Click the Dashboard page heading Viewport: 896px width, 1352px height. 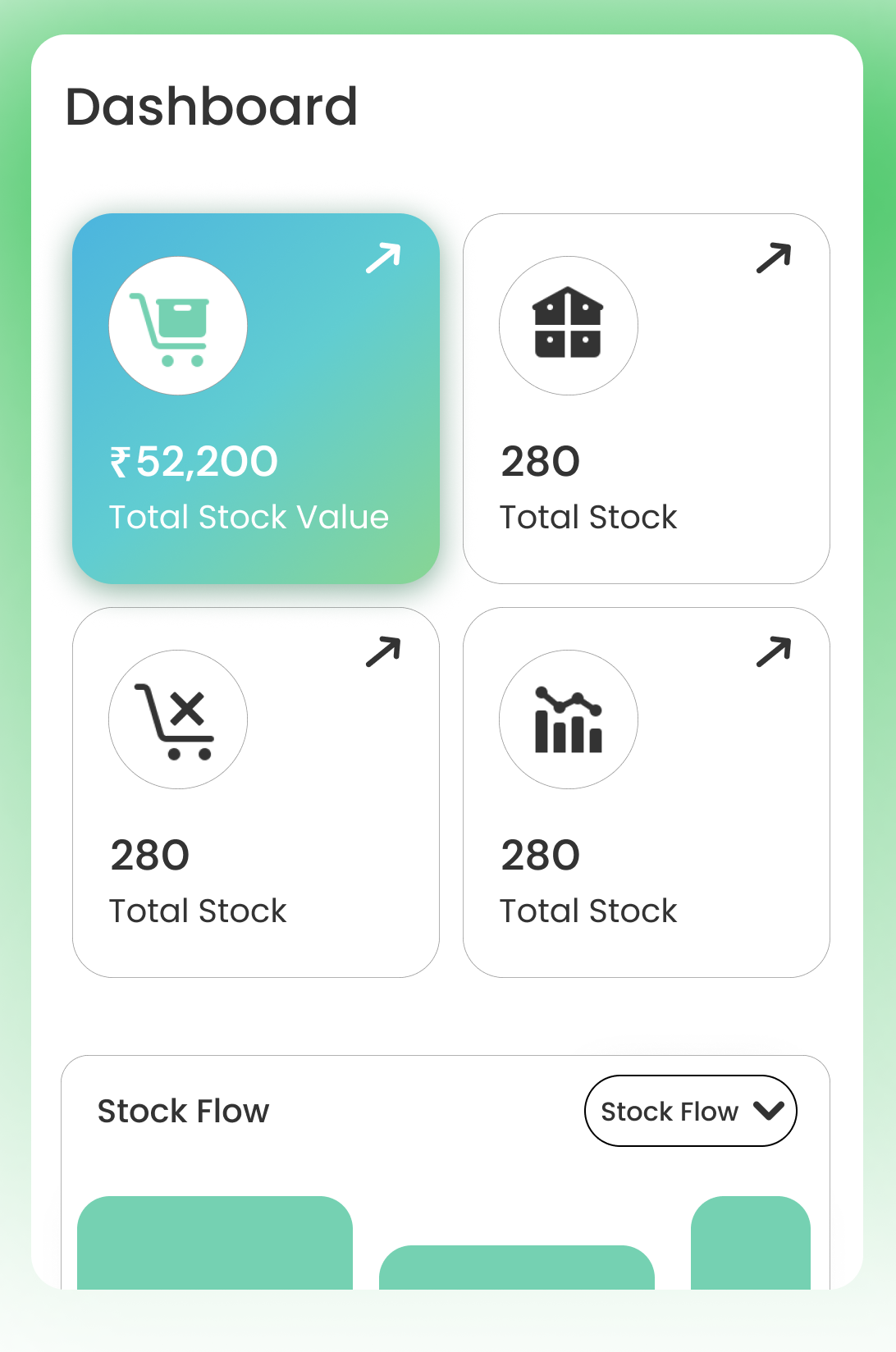coord(212,107)
